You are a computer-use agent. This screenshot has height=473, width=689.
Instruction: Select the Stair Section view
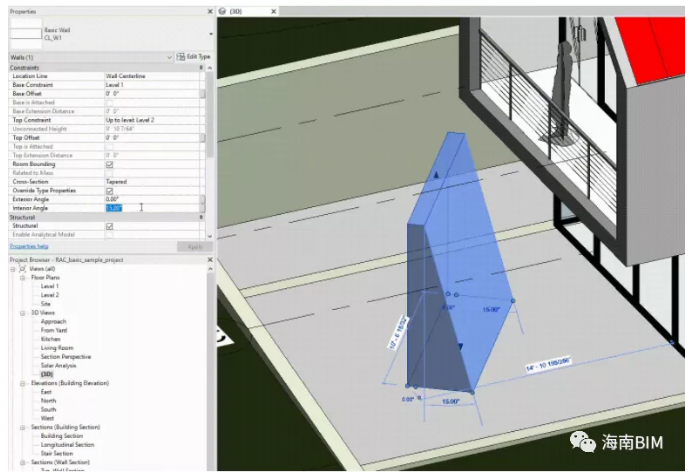click(x=57, y=453)
